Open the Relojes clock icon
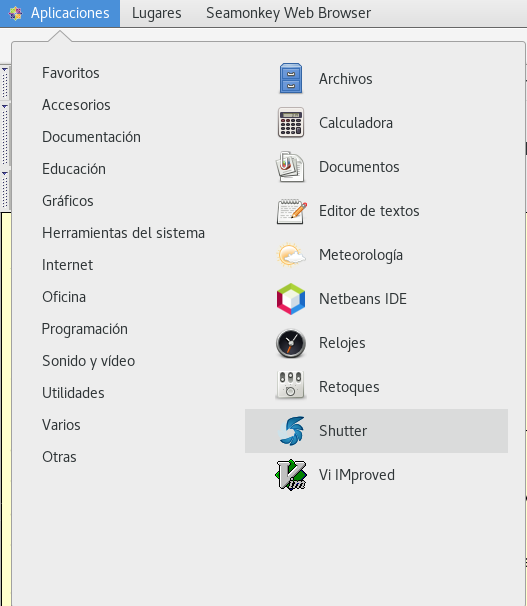This screenshot has width=527, height=606. tap(291, 343)
